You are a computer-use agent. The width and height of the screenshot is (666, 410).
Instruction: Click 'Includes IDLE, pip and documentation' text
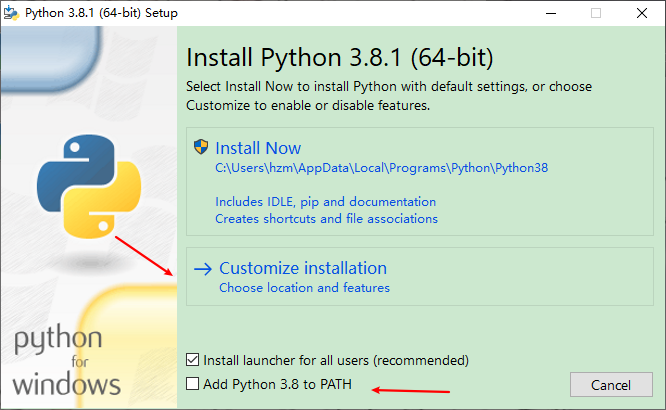coord(325,202)
